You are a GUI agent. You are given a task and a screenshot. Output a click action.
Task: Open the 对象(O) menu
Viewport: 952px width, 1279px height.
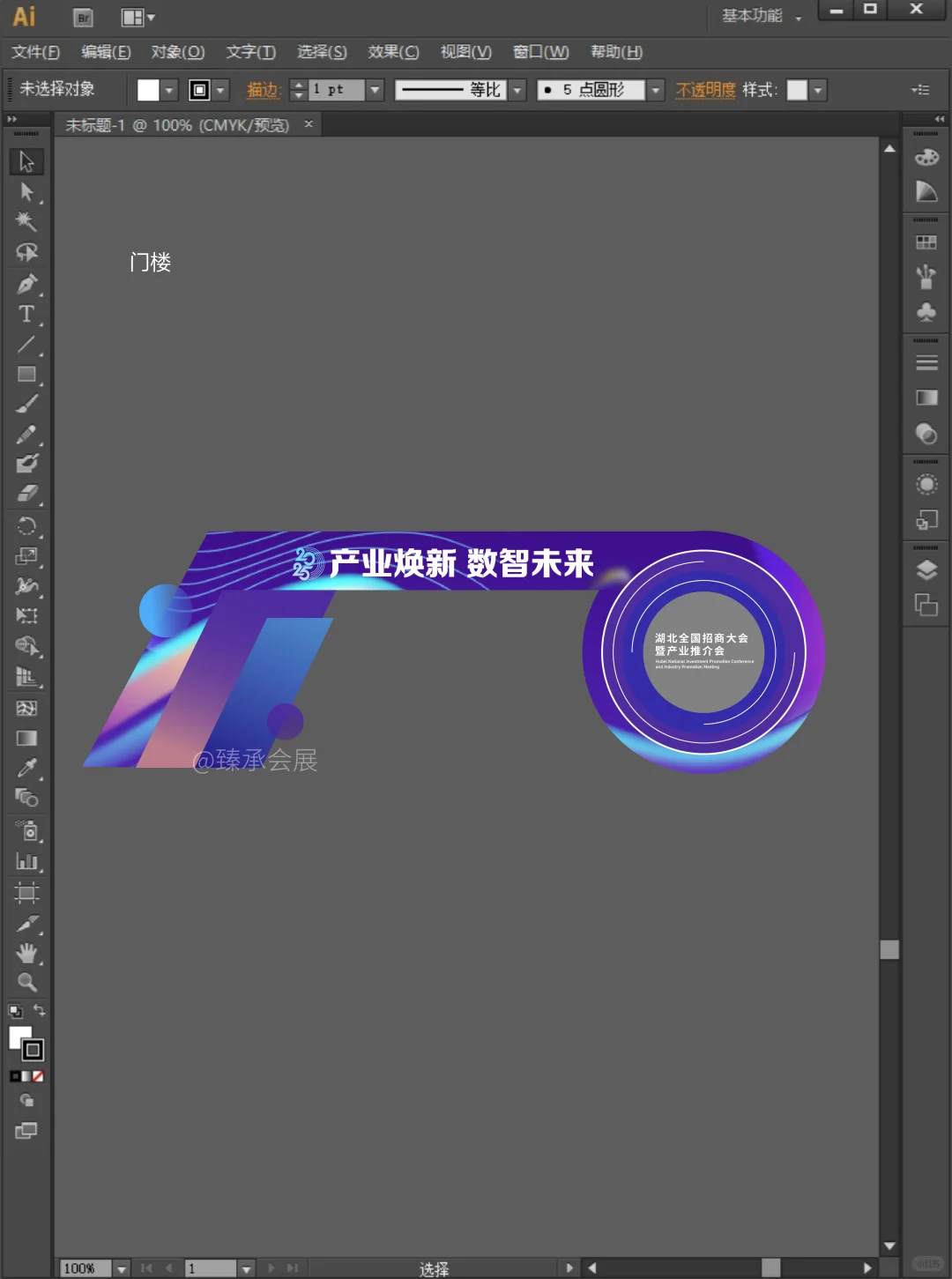[177, 52]
